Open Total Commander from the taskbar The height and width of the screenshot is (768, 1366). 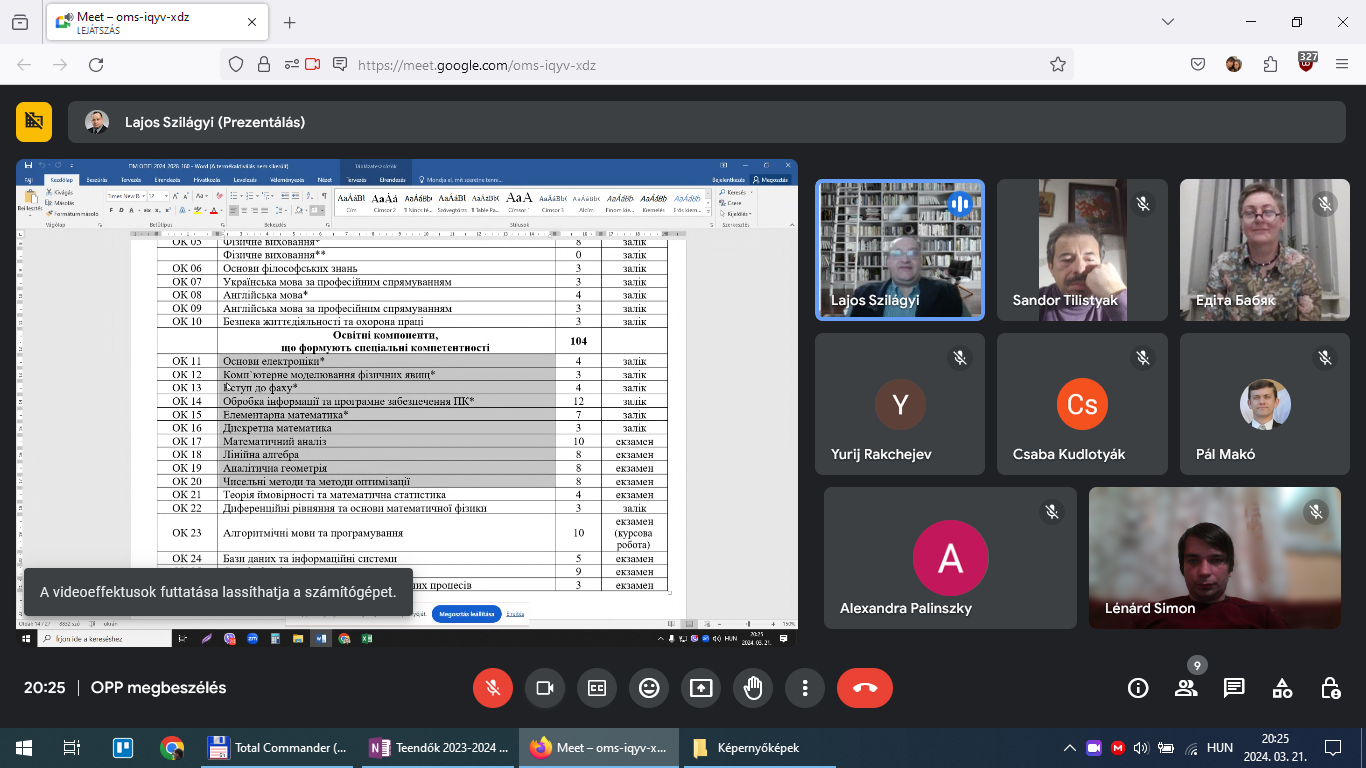point(277,748)
